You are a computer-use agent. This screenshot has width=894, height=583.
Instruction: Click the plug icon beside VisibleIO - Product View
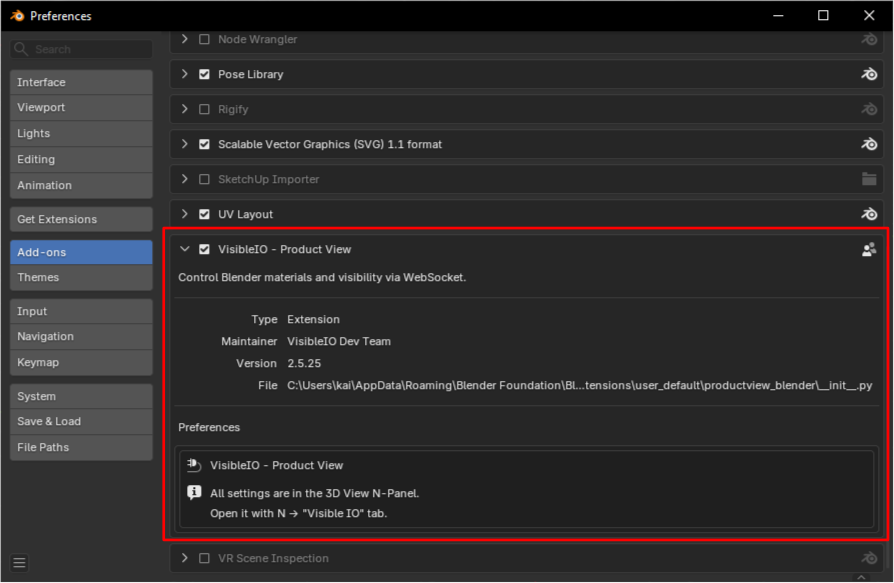point(194,465)
